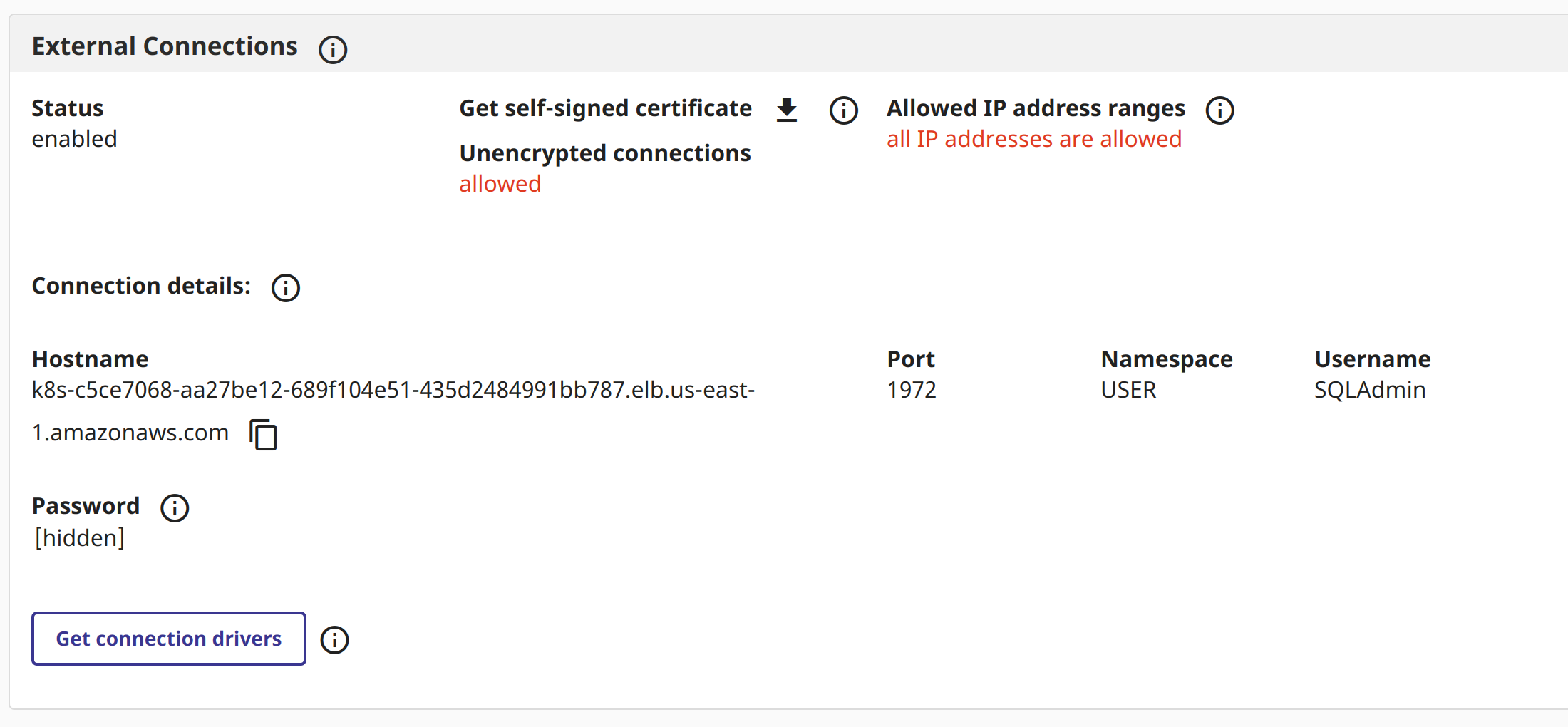Image resolution: width=1568 pixels, height=727 pixels.
Task: Click info icon beside Connection details
Action: (286, 288)
